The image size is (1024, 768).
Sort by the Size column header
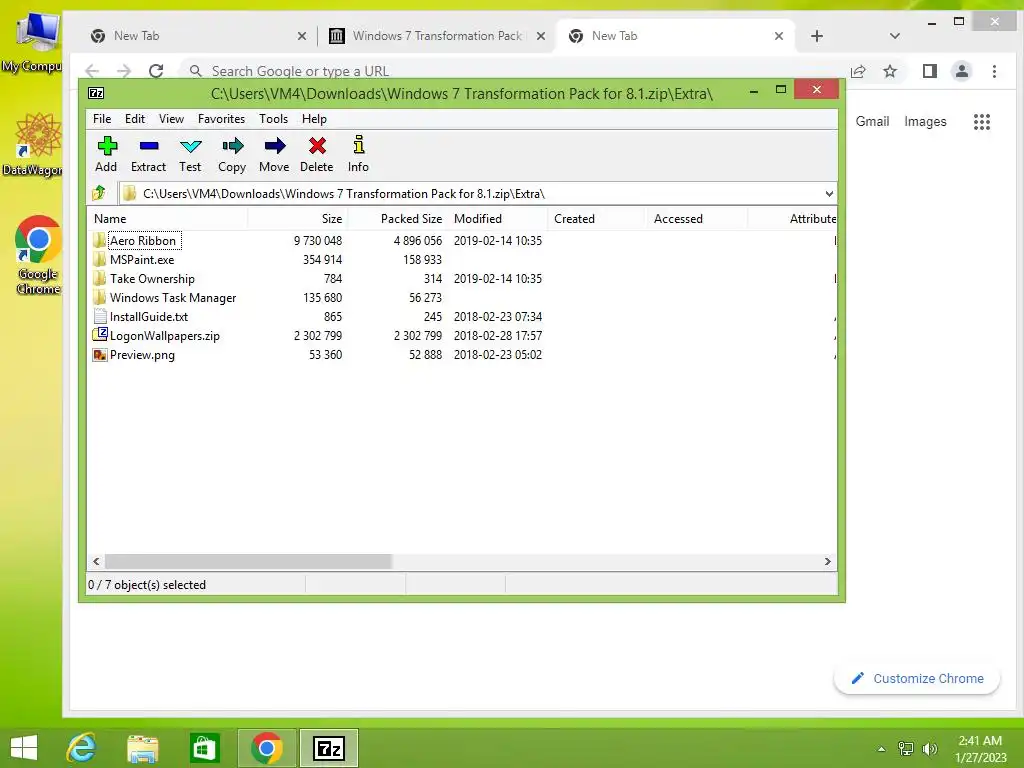pos(297,219)
